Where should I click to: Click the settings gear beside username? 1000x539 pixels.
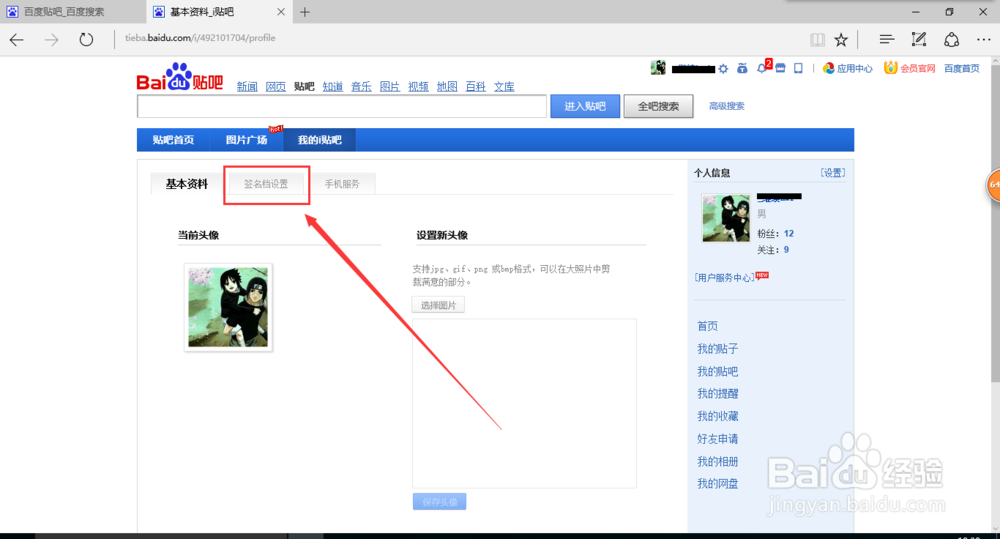723,69
